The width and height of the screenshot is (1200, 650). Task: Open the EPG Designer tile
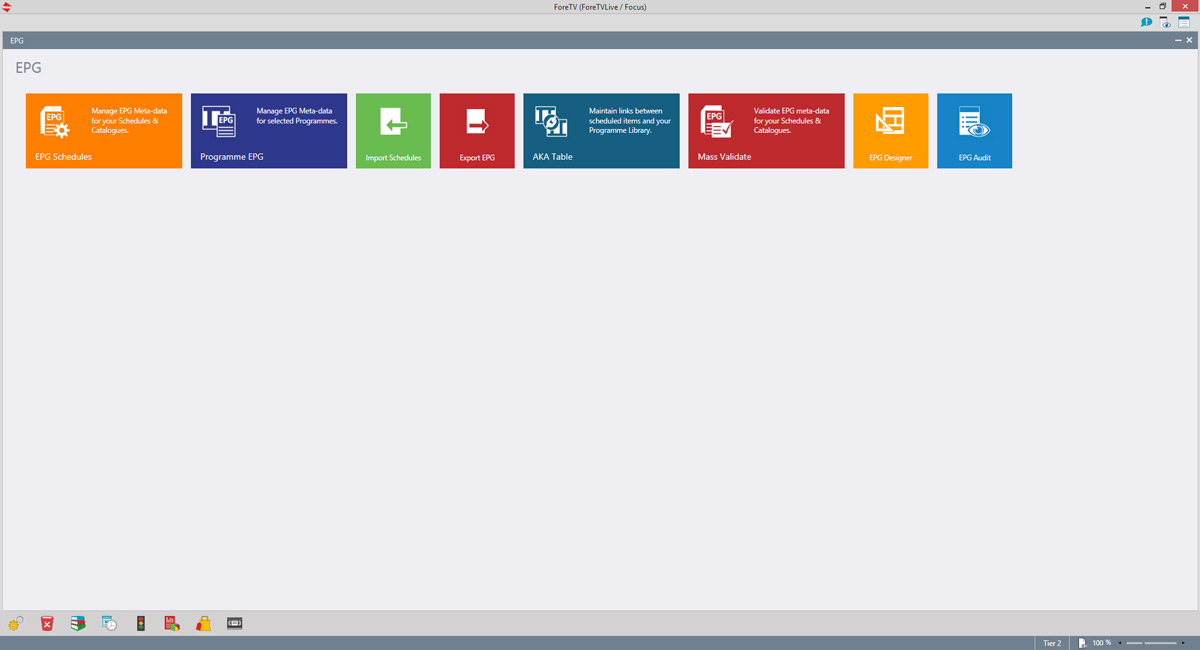click(x=890, y=131)
